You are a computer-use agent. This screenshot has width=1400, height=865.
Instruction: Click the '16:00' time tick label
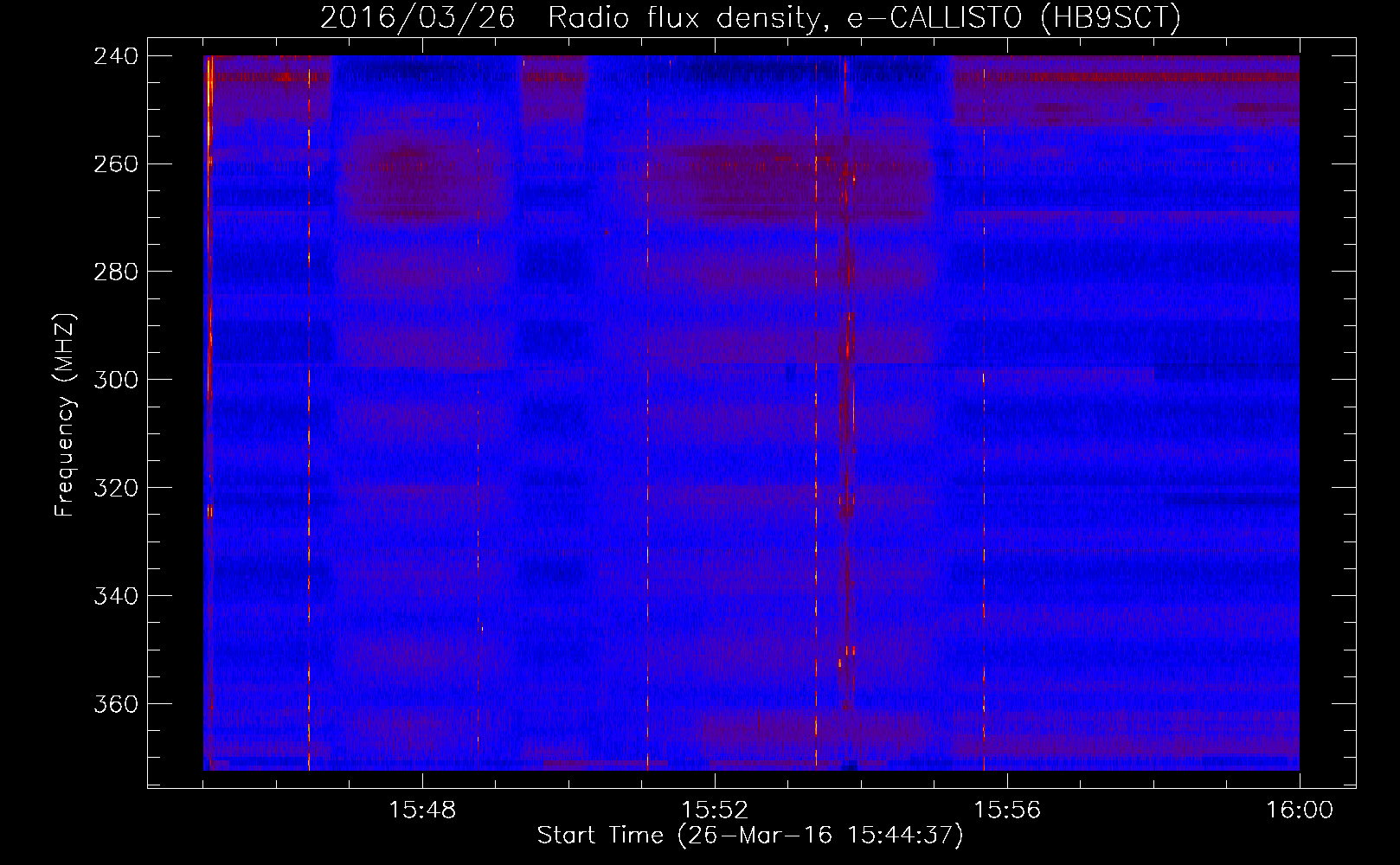(x=1300, y=811)
